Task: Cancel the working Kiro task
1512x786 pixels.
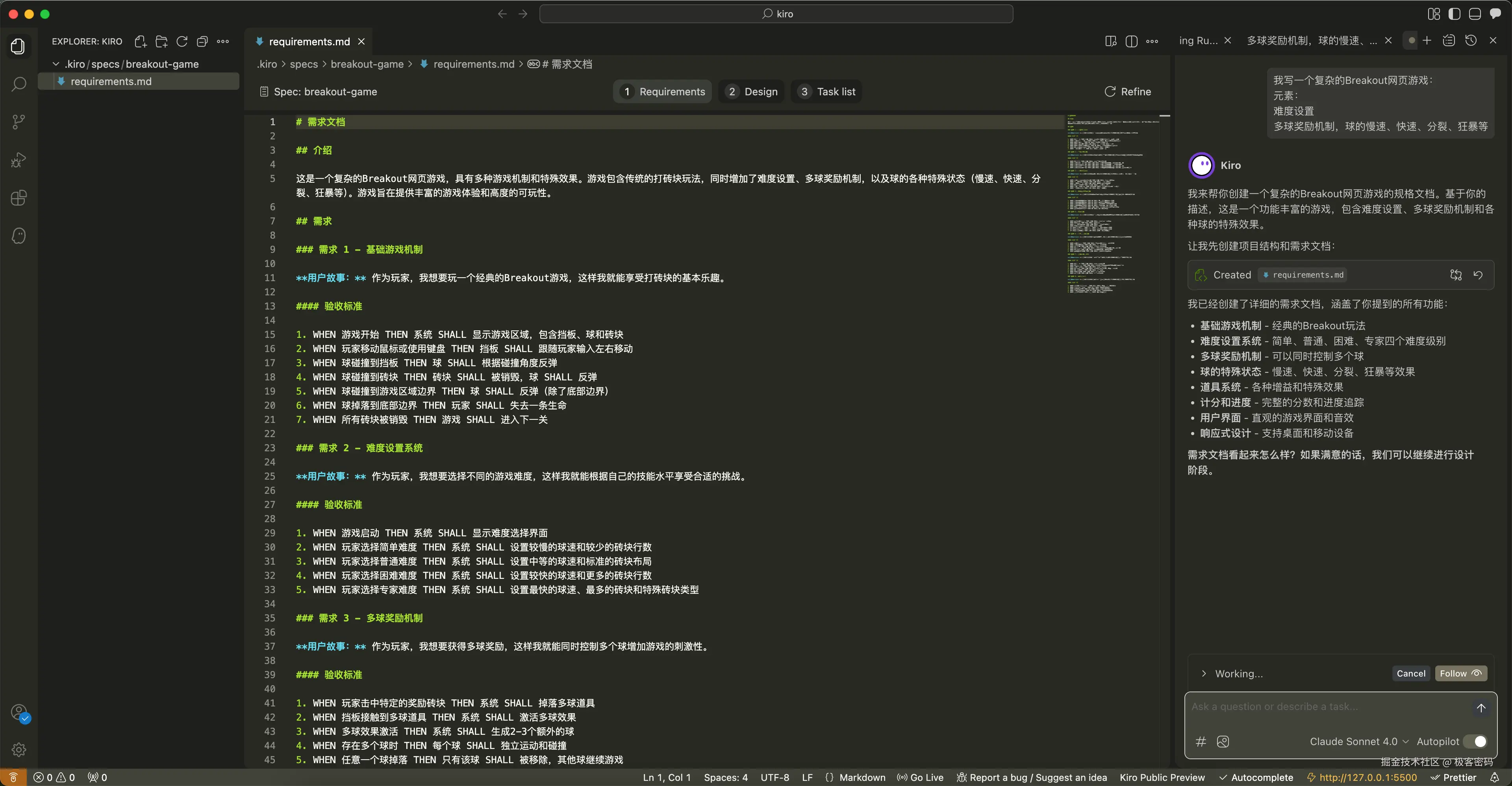Action: (x=1410, y=673)
